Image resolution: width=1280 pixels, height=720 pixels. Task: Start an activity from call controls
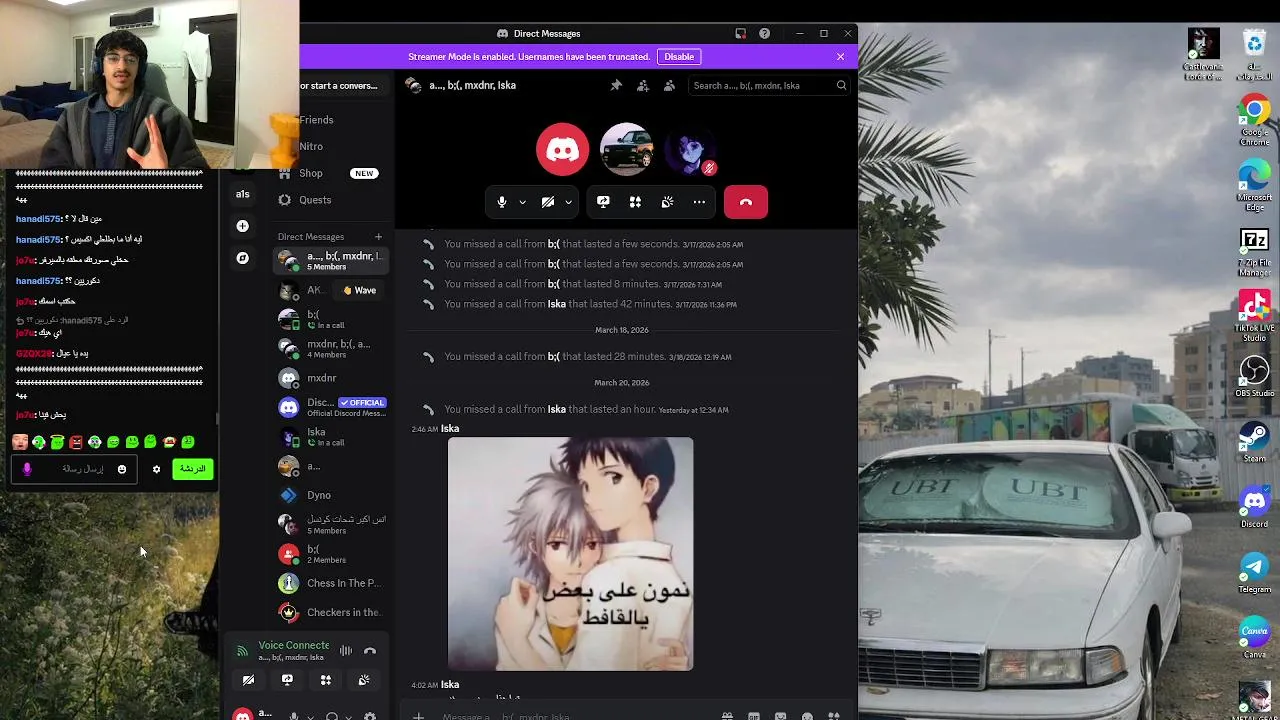(x=635, y=202)
